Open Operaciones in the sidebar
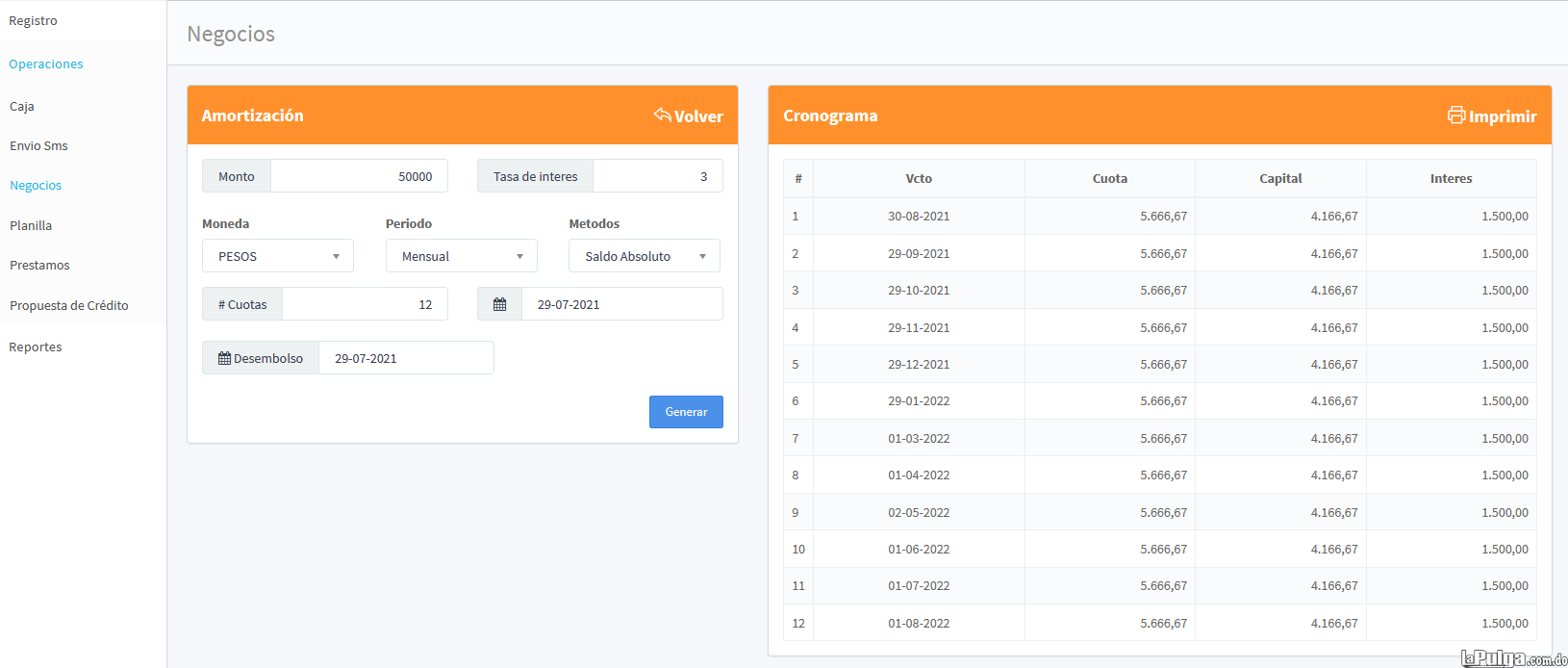Viewport: 1568px width, 668px height. pyautogui.click(x=46, y=64)
